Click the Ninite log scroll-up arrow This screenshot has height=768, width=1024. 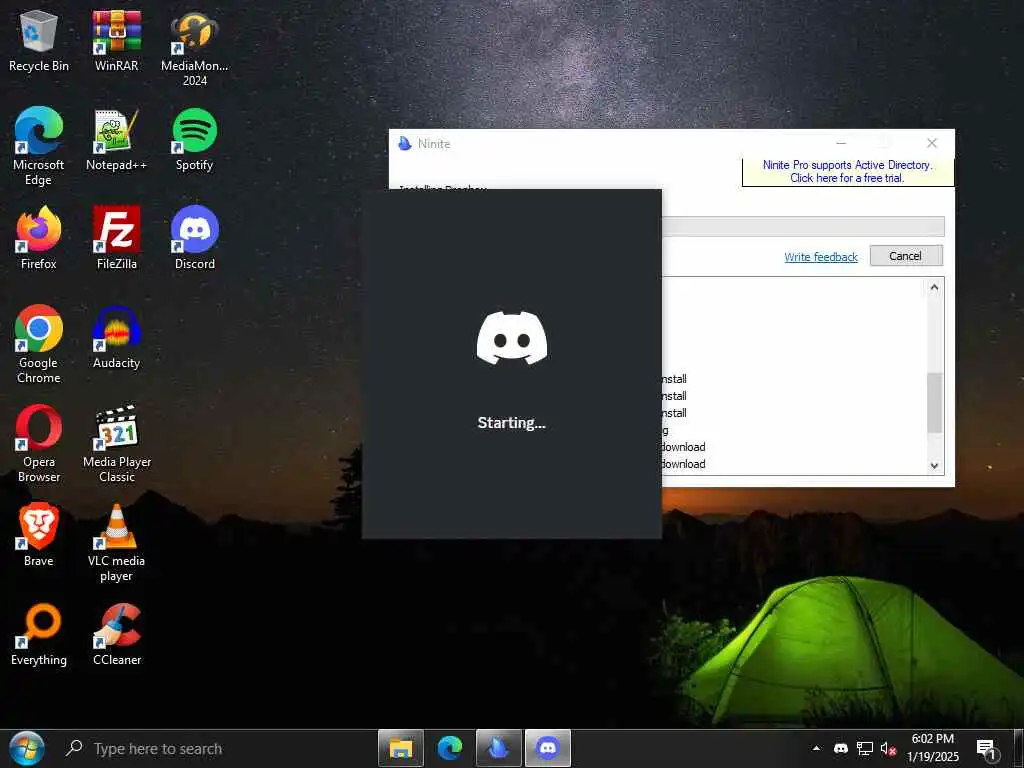(x=935, y=287)
